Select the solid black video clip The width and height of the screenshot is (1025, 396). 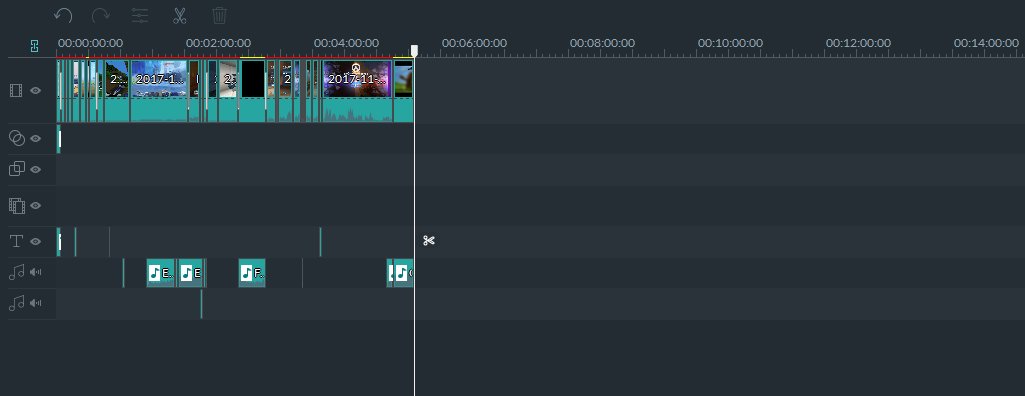point(252,90)
